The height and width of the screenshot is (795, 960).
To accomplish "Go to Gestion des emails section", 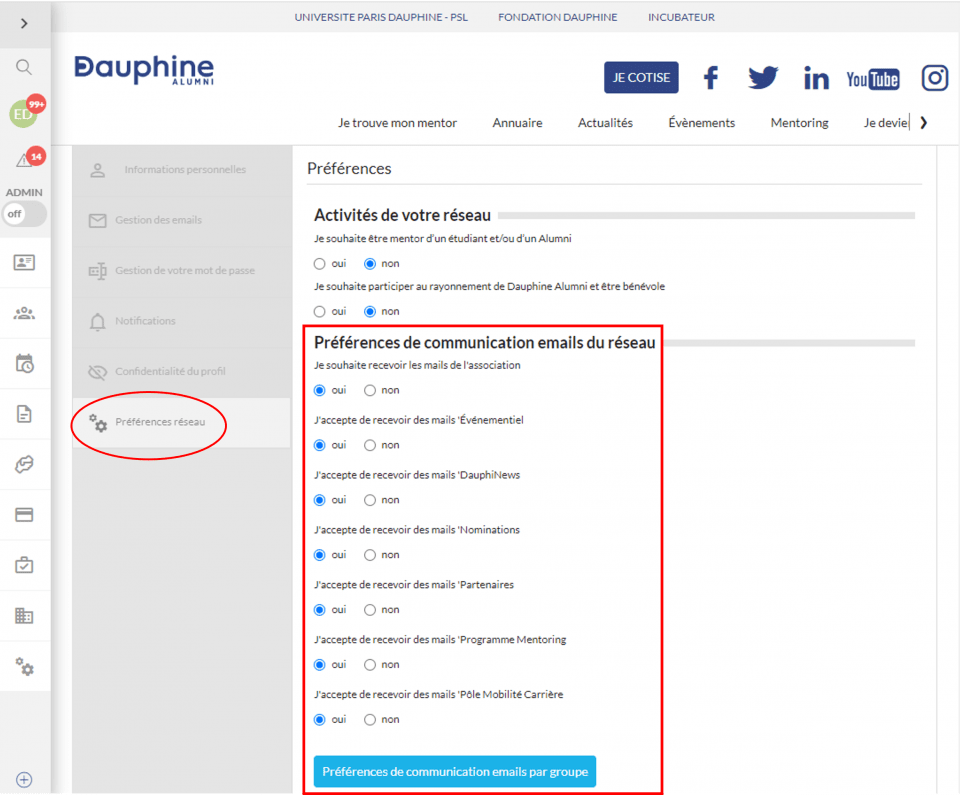I will (x=158, y=220).
